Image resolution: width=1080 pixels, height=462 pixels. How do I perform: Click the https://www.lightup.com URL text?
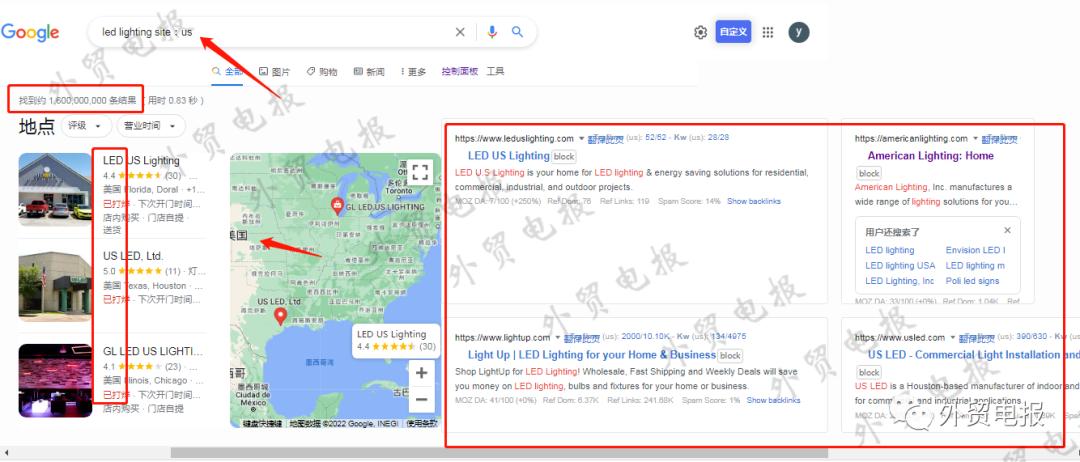pos(503,337)
